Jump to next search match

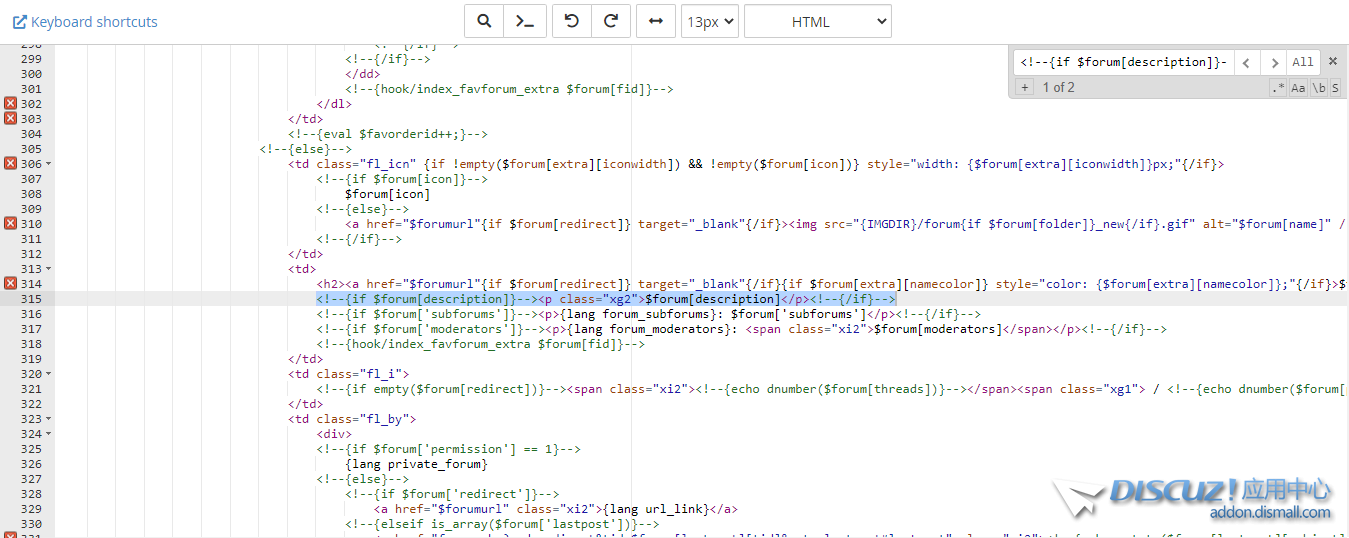coord(1273,62)
